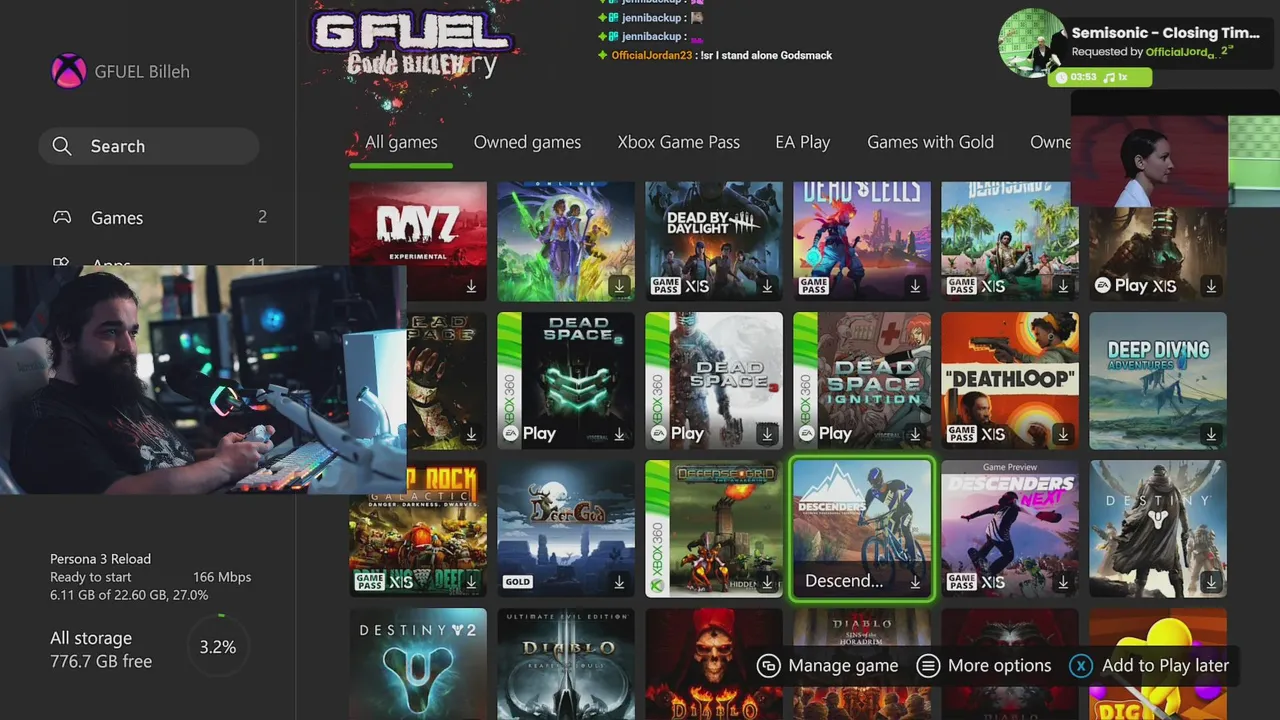
Task: Click download icon on Deathloop tile
Action: 1063,434
